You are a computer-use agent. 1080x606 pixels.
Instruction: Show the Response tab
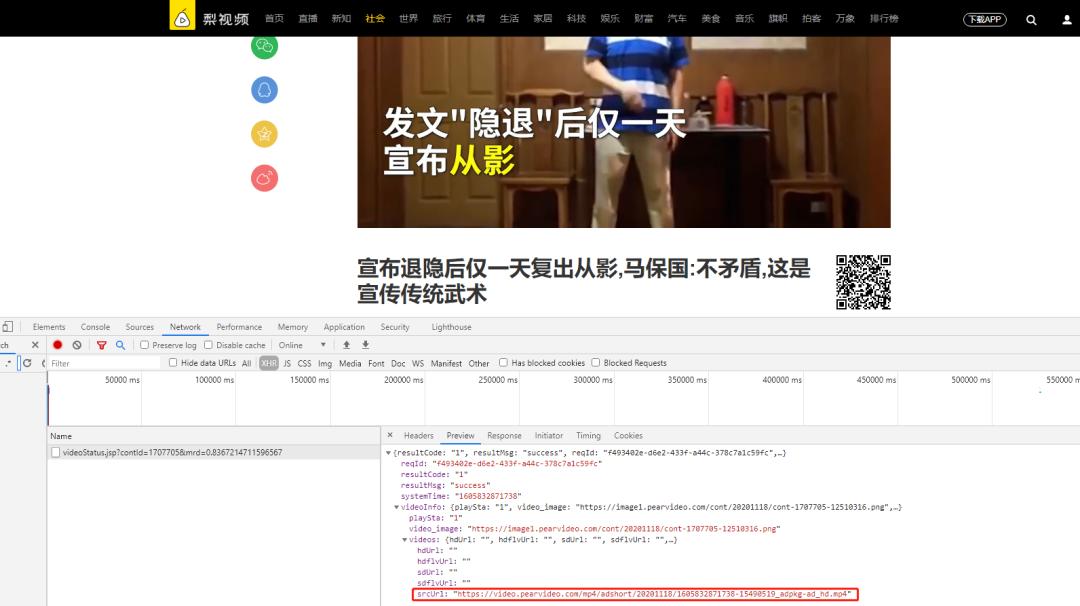pos(504,436)
